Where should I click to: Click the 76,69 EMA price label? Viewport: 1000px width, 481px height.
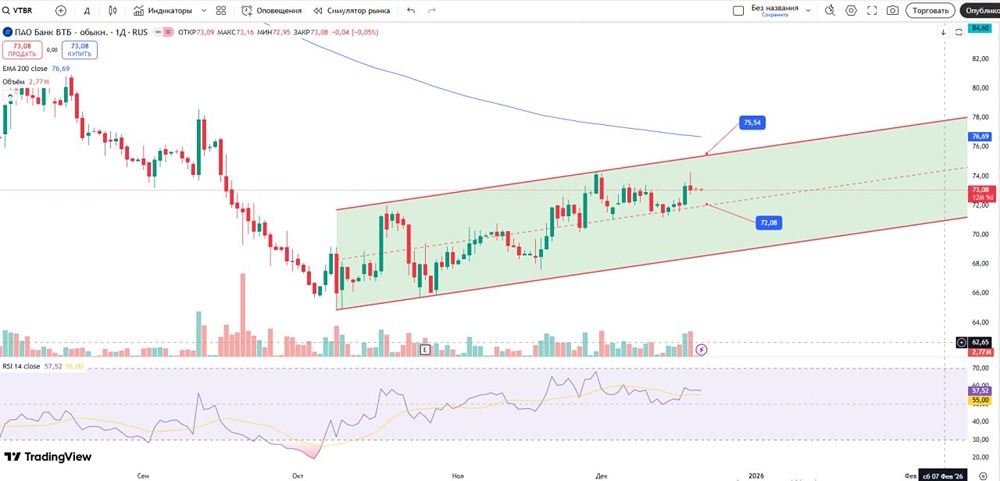click(x=980, y=137)
